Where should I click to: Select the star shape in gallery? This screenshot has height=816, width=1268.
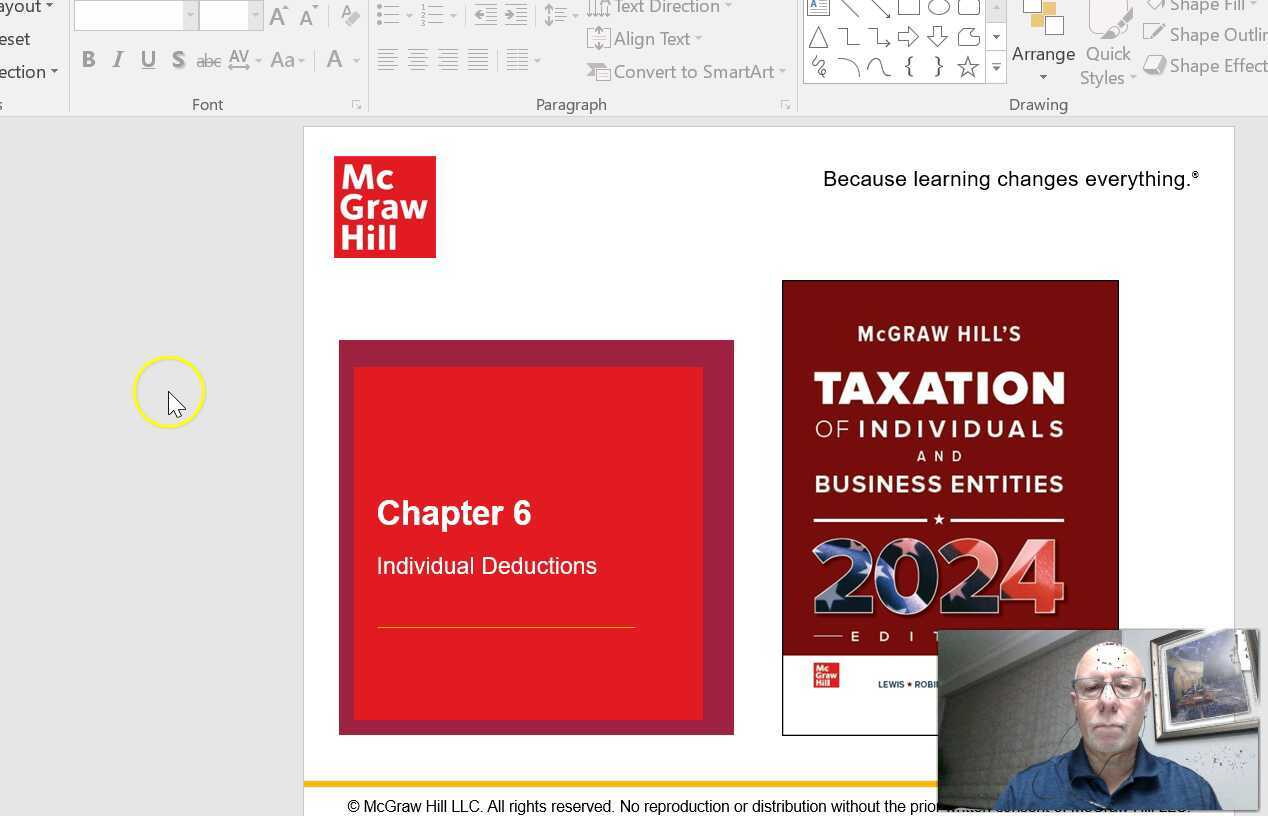pos(967,67)
